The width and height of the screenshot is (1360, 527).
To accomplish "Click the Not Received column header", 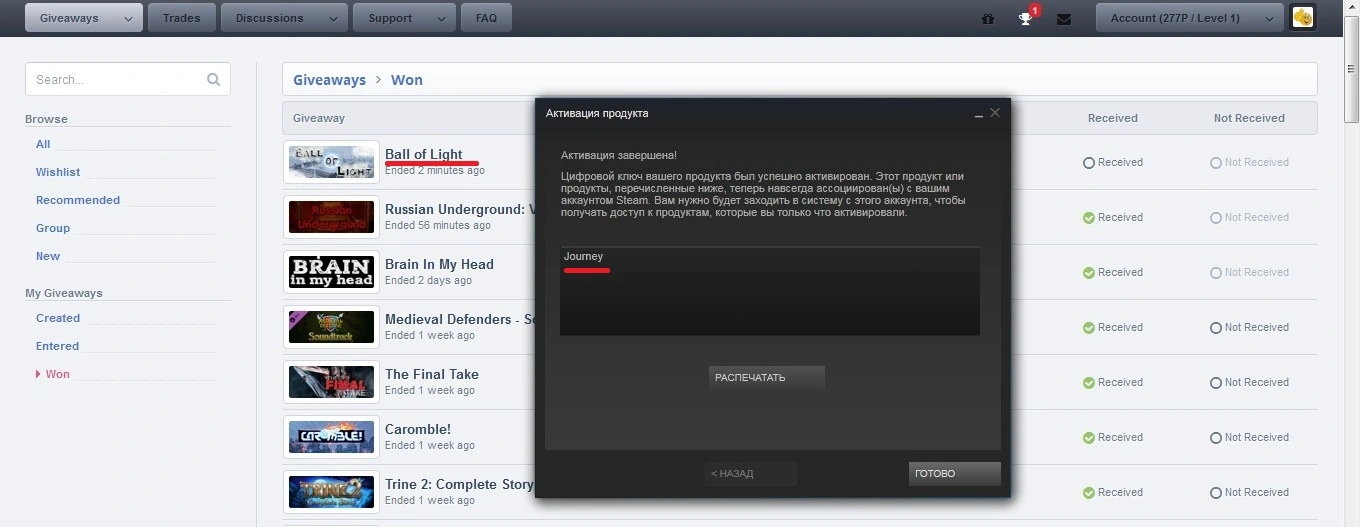I will [x=1249, y=118].
